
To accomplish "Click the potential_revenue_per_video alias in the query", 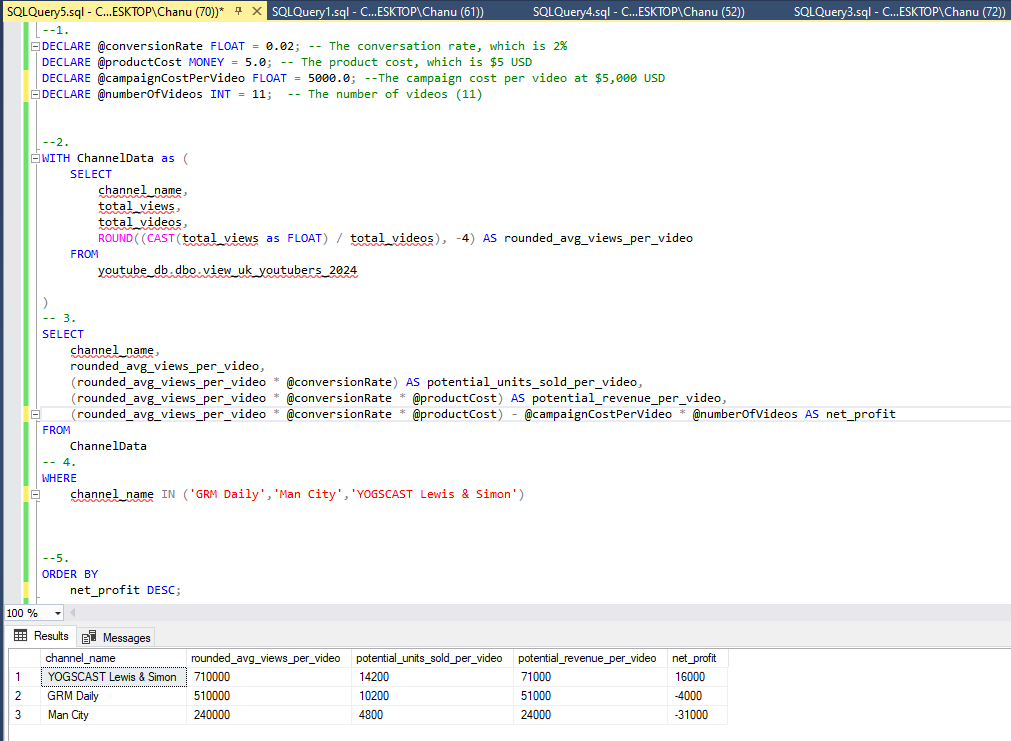I will 626,398.
